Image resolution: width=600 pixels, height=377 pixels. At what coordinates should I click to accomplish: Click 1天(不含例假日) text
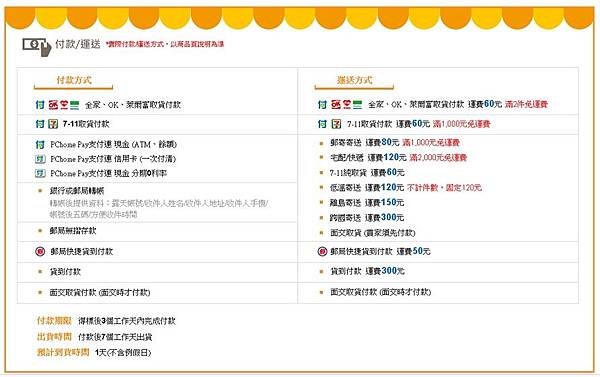coord(123,353)
